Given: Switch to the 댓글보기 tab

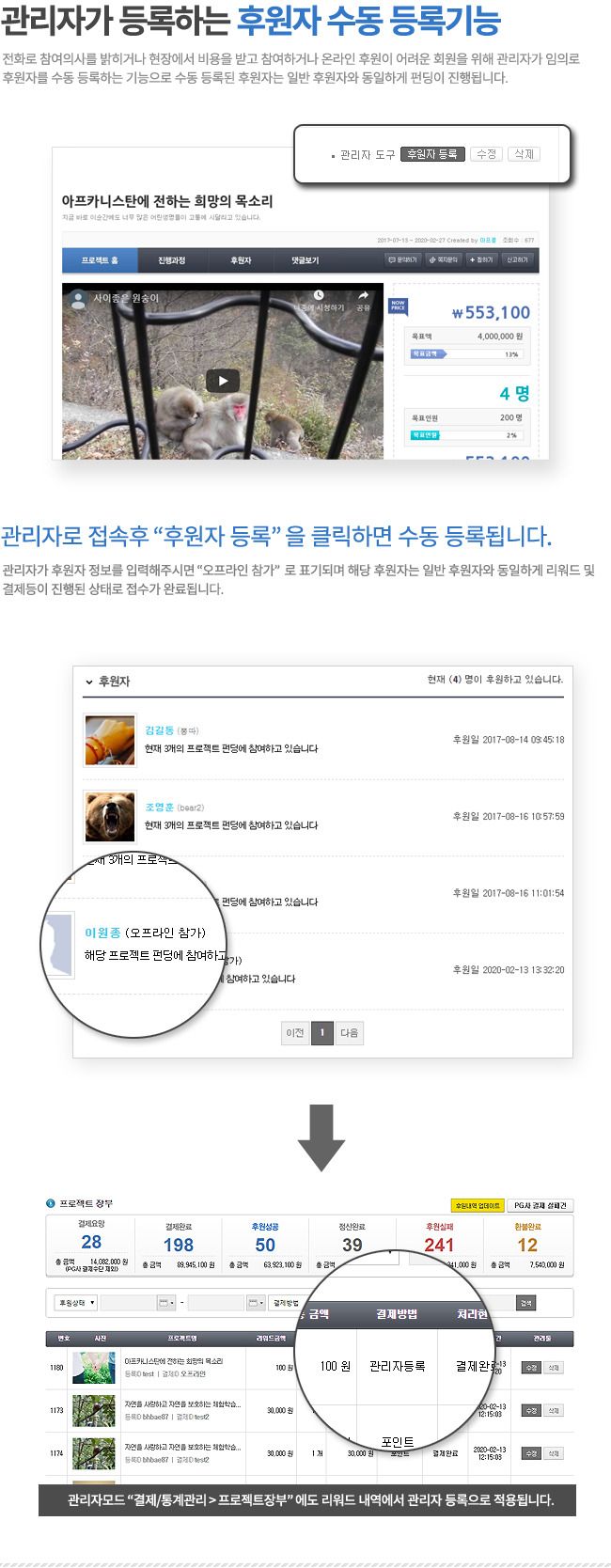Looking at the screenshot, I should (x=305, y=259).
